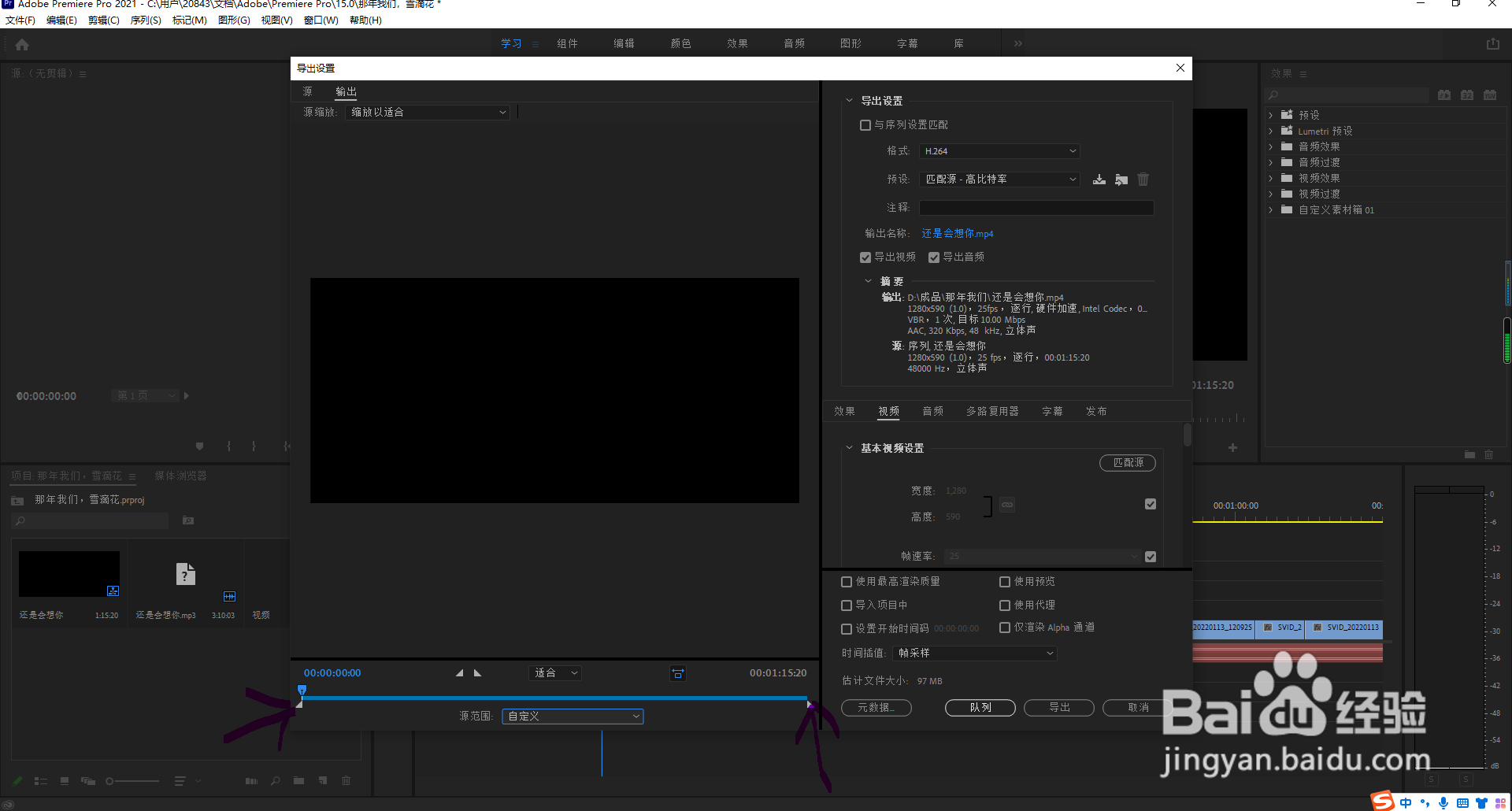This screenshot has width=1512, height=811.
Task: Create new custom bin in Effects panel
Action: [x=1469, y=455]
